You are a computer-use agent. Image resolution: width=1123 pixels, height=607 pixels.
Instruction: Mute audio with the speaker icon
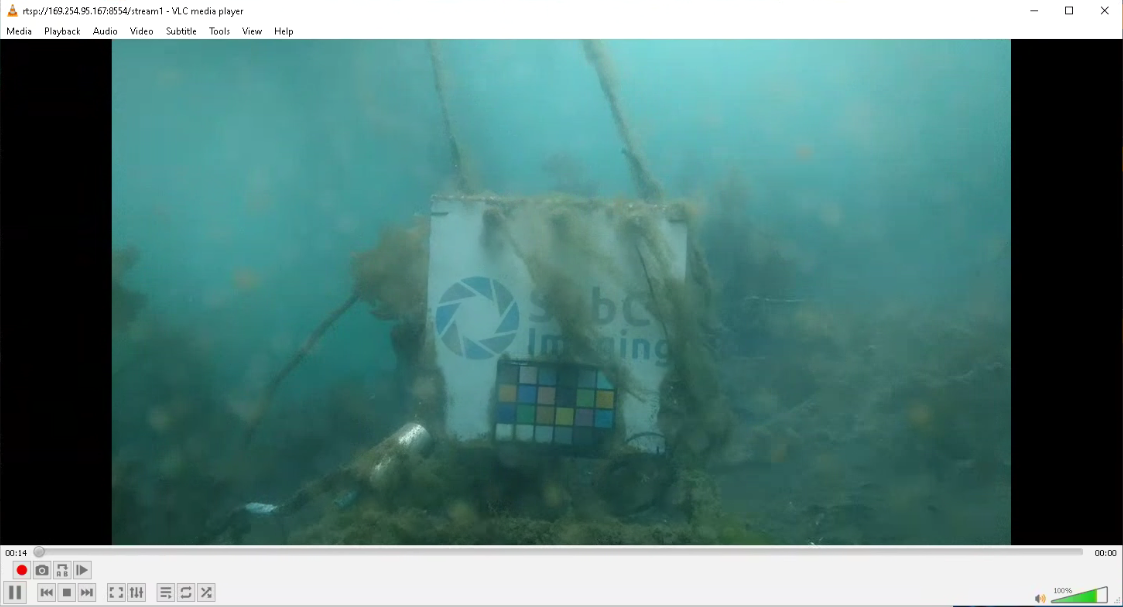(x=1040, y=598)
